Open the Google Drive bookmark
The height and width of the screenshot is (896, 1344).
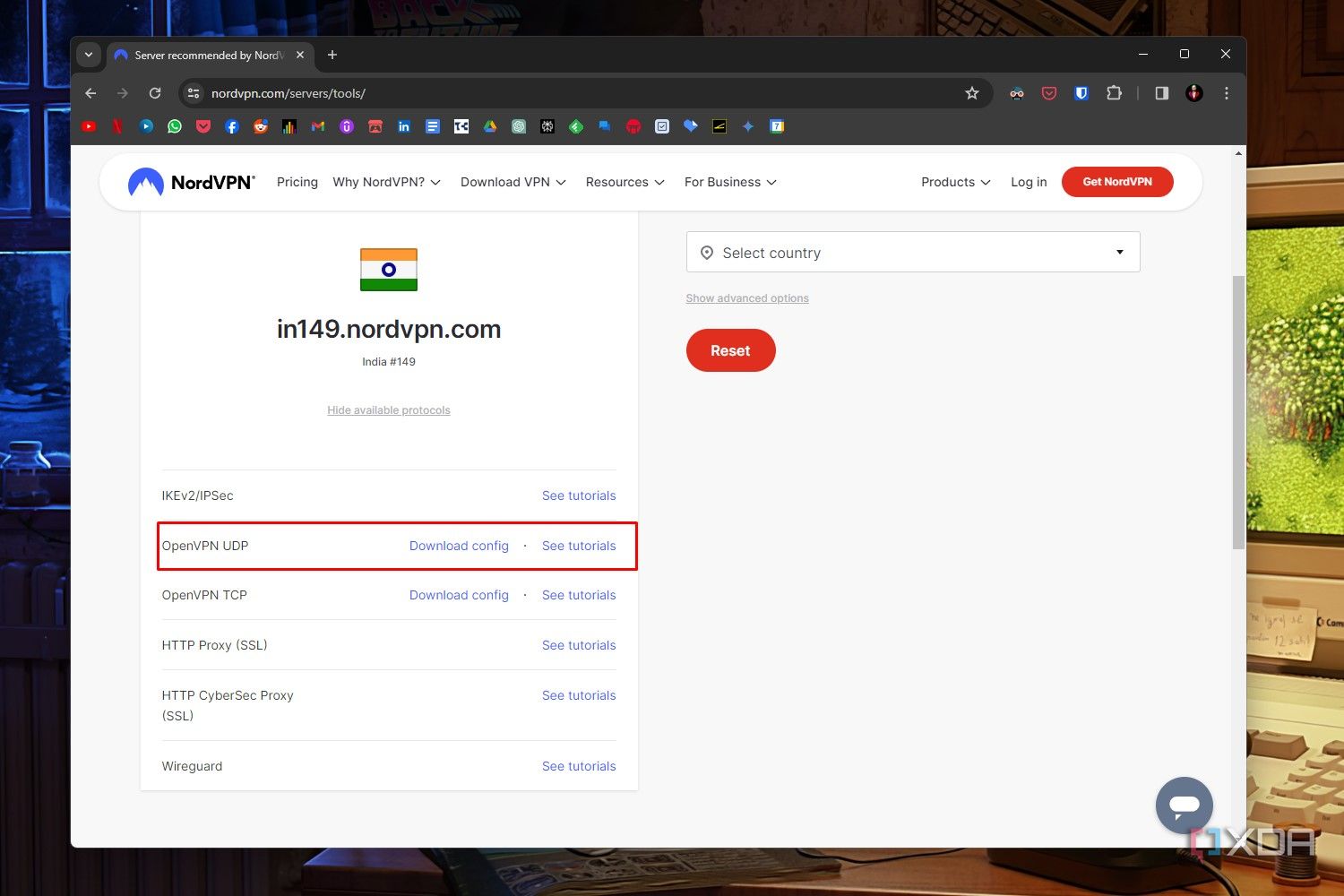(490, 126)
